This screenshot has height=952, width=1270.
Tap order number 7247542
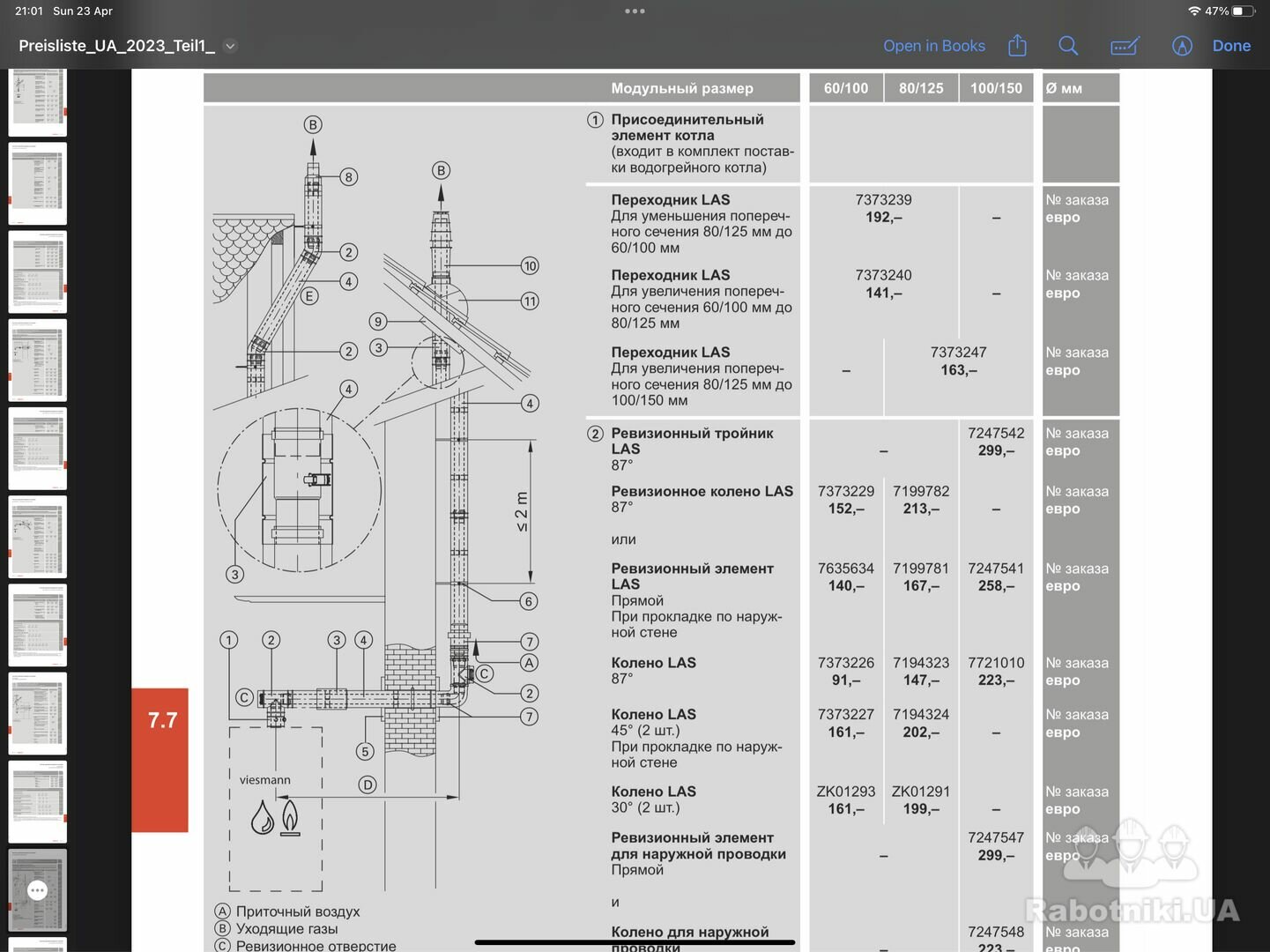996,433
